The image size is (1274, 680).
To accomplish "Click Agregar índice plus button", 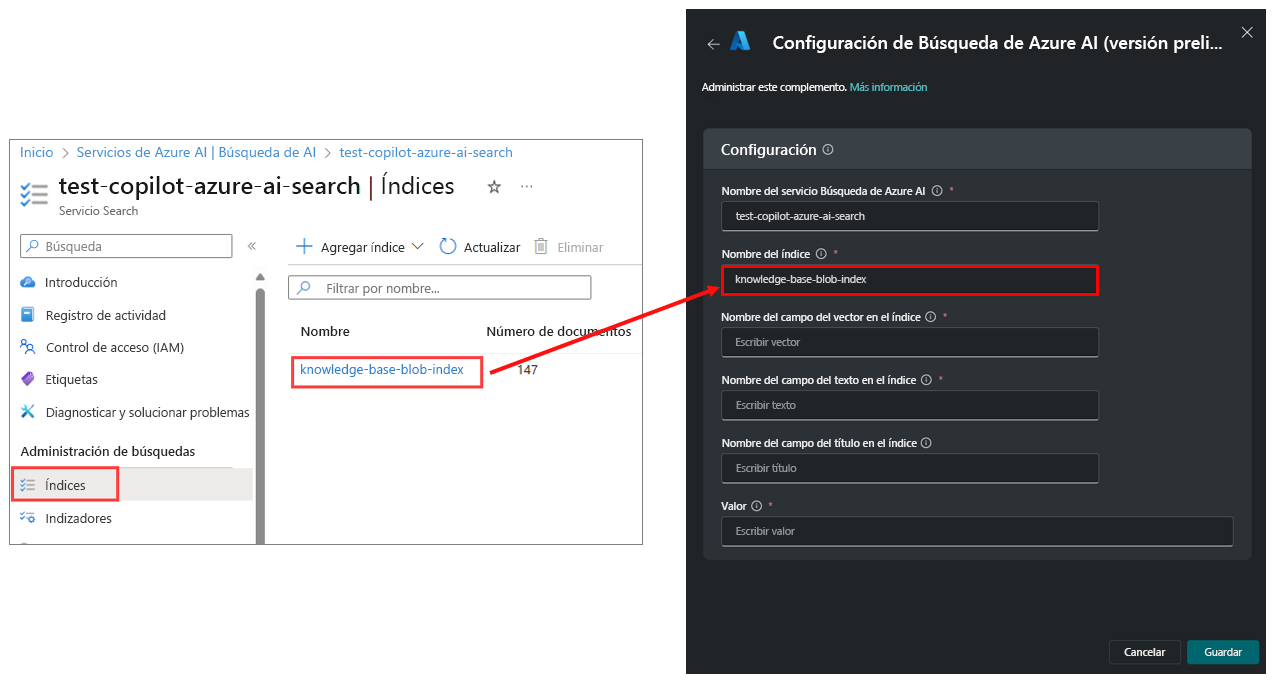I will click(x=351, y=247).
